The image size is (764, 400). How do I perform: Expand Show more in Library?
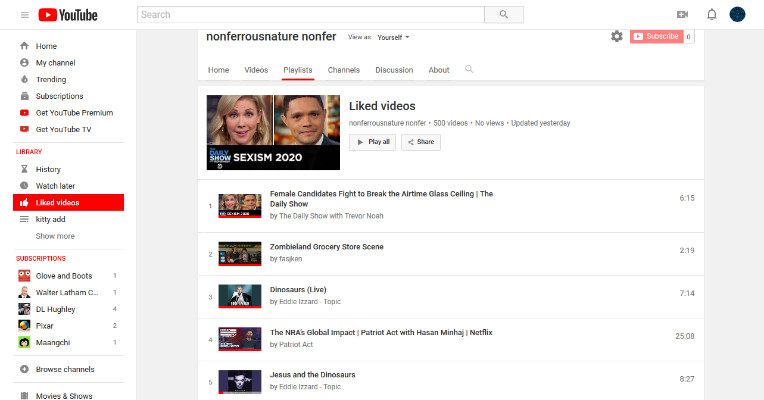55,236
